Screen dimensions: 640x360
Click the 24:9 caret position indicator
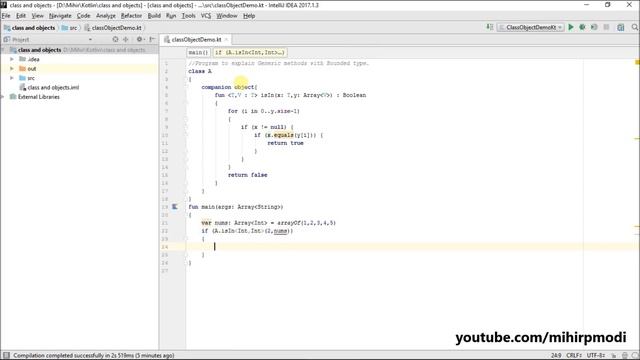[x=556, y=356]
